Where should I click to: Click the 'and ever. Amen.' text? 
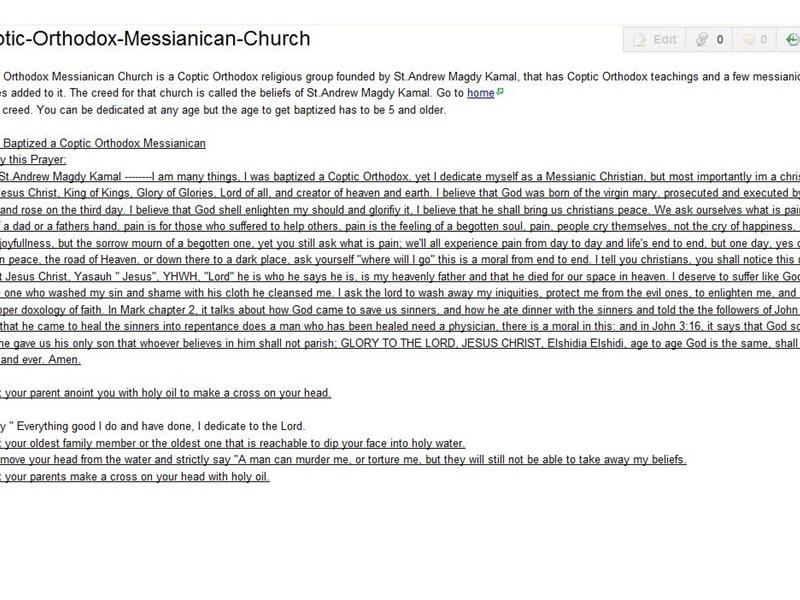40,359
